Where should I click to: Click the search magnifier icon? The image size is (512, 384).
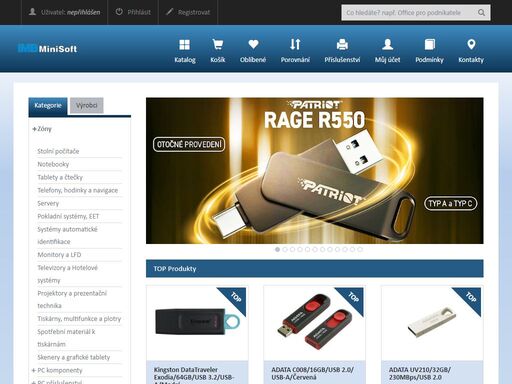pos(481,13)
